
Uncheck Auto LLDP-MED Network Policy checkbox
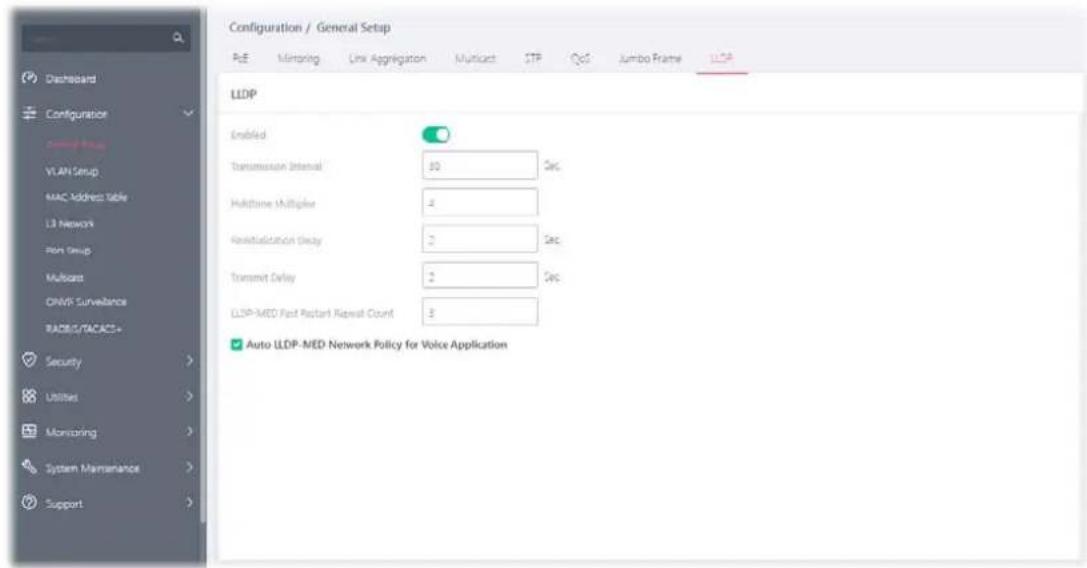236,345
